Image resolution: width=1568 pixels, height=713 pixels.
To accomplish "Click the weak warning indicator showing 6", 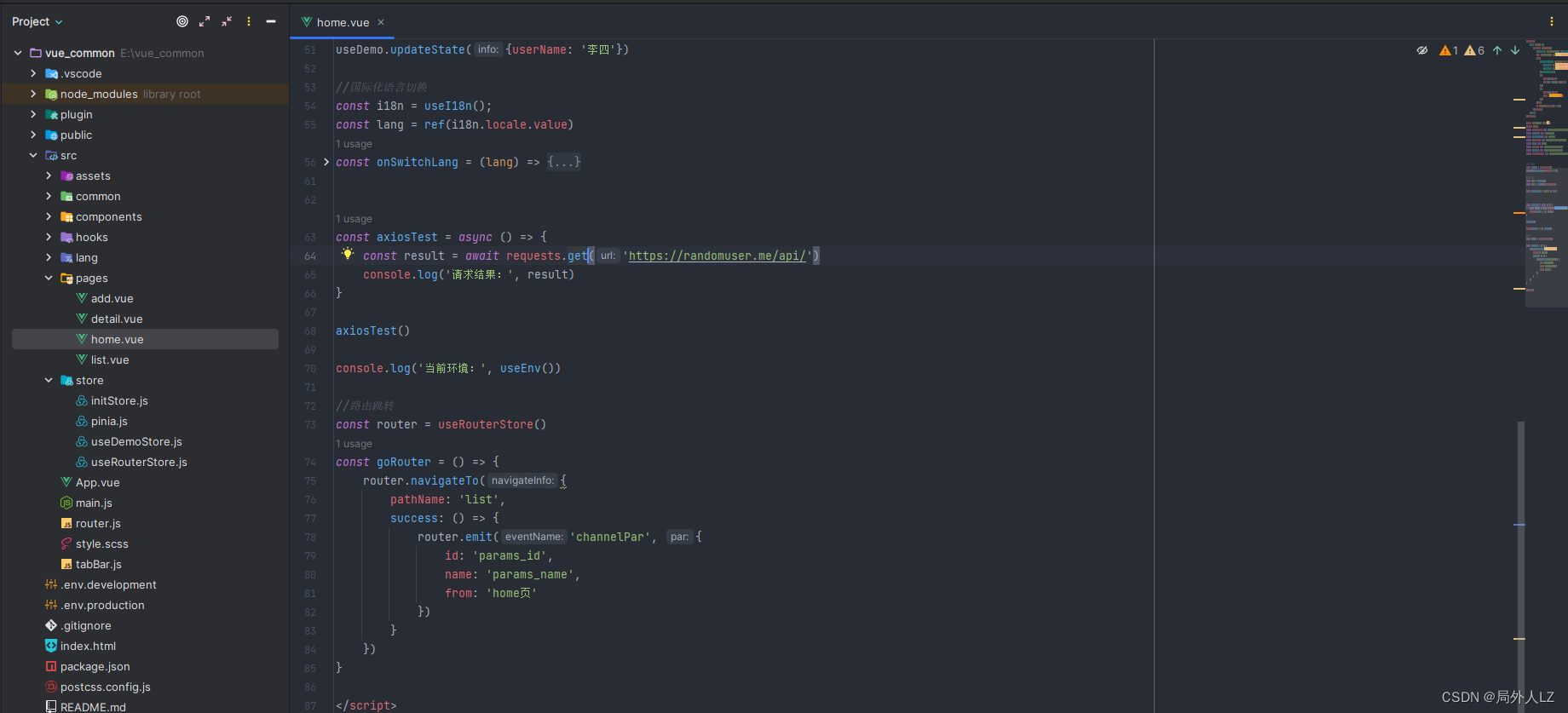I will [1474, 50].
